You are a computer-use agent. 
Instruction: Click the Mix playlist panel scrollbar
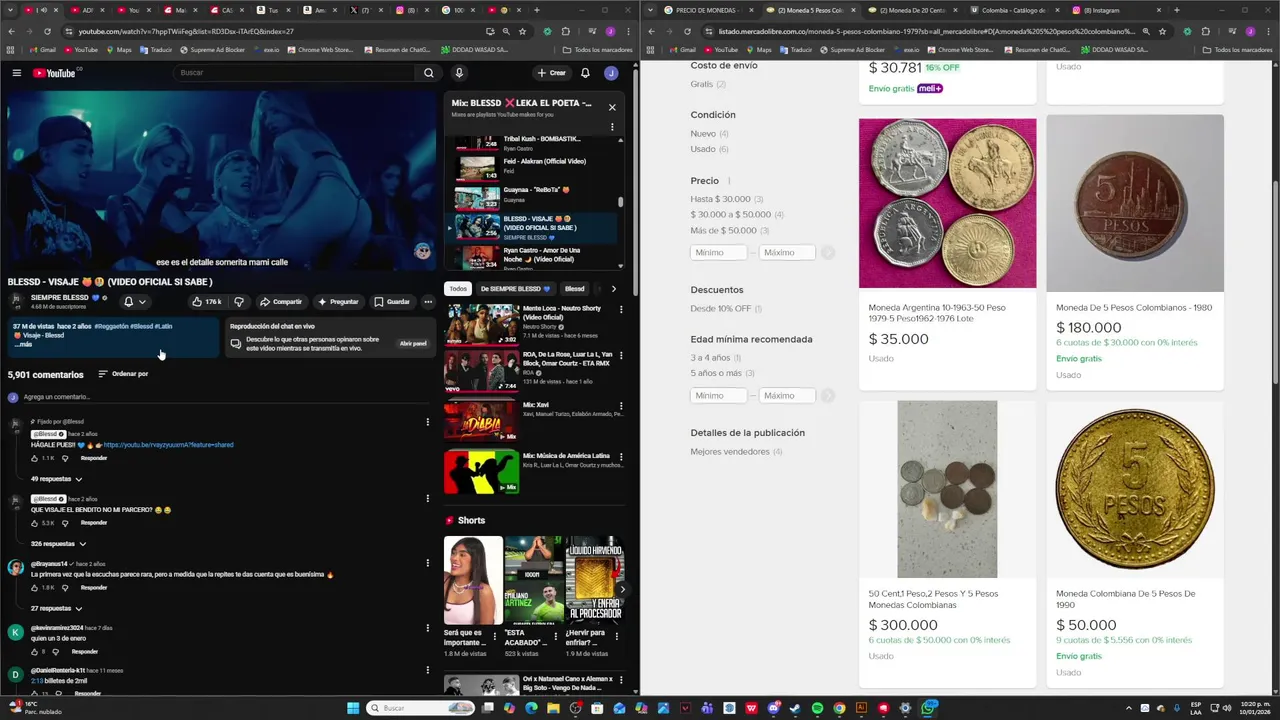click(x=621, y=203)
